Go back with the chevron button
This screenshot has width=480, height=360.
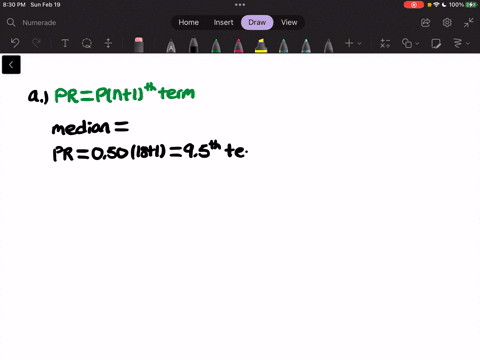11,65
